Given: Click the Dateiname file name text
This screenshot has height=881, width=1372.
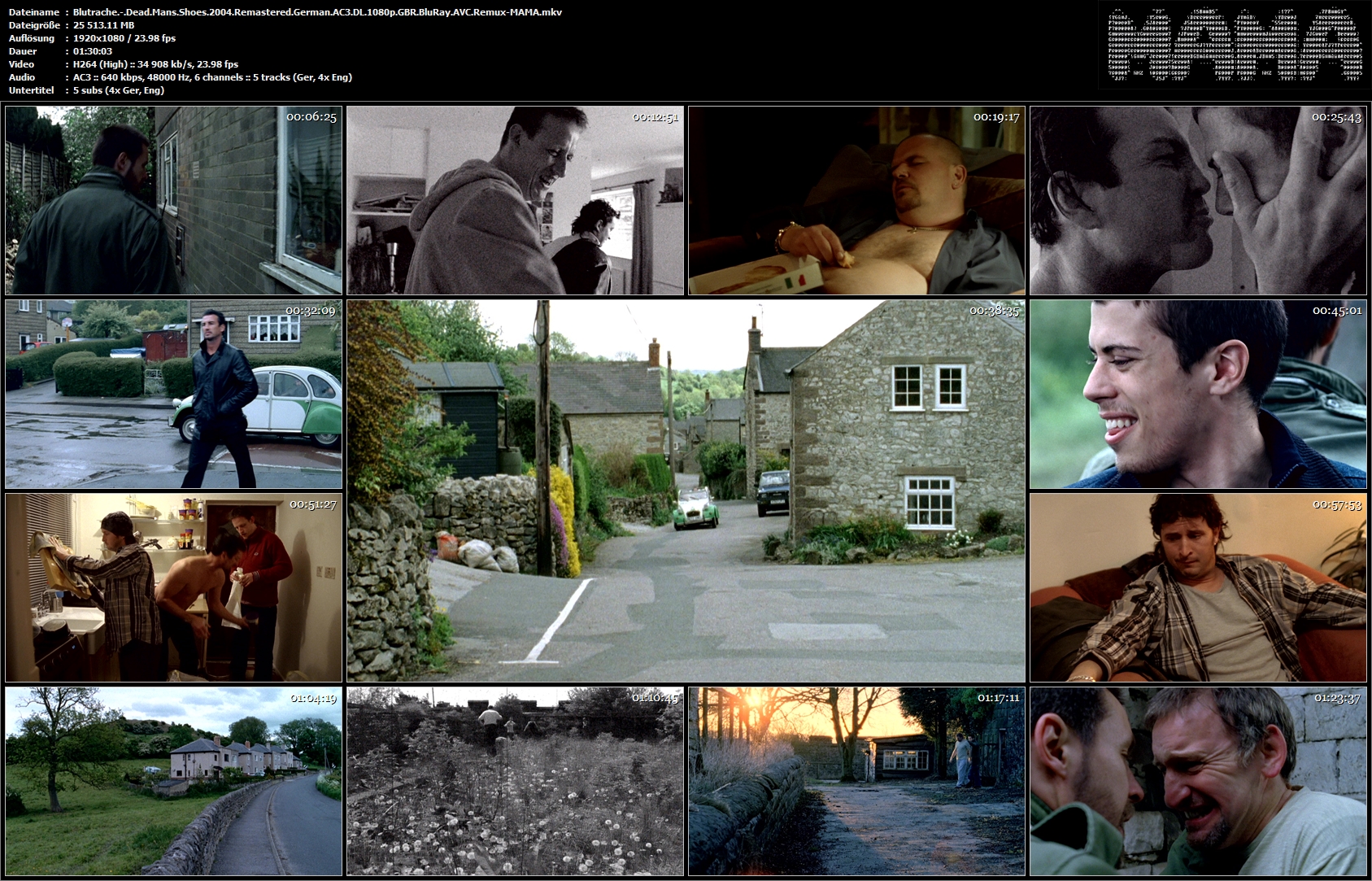Looking at the screenshot, I should coord(317,12).
